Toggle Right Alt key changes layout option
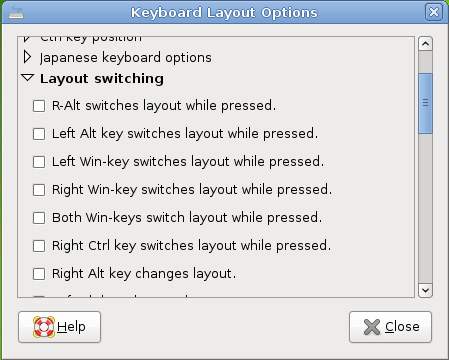 pyautogui.click(x=39, y=274)
